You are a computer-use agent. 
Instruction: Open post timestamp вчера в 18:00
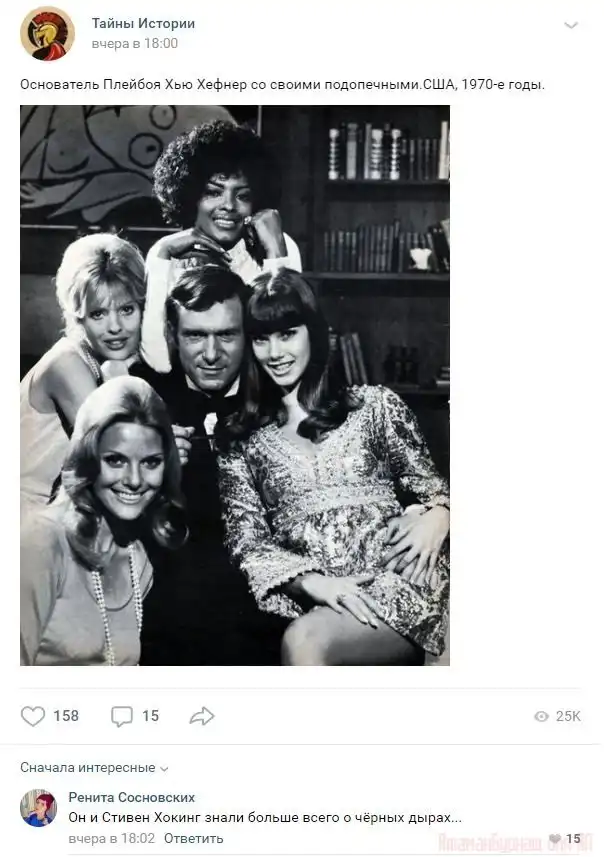pos(134,43)
